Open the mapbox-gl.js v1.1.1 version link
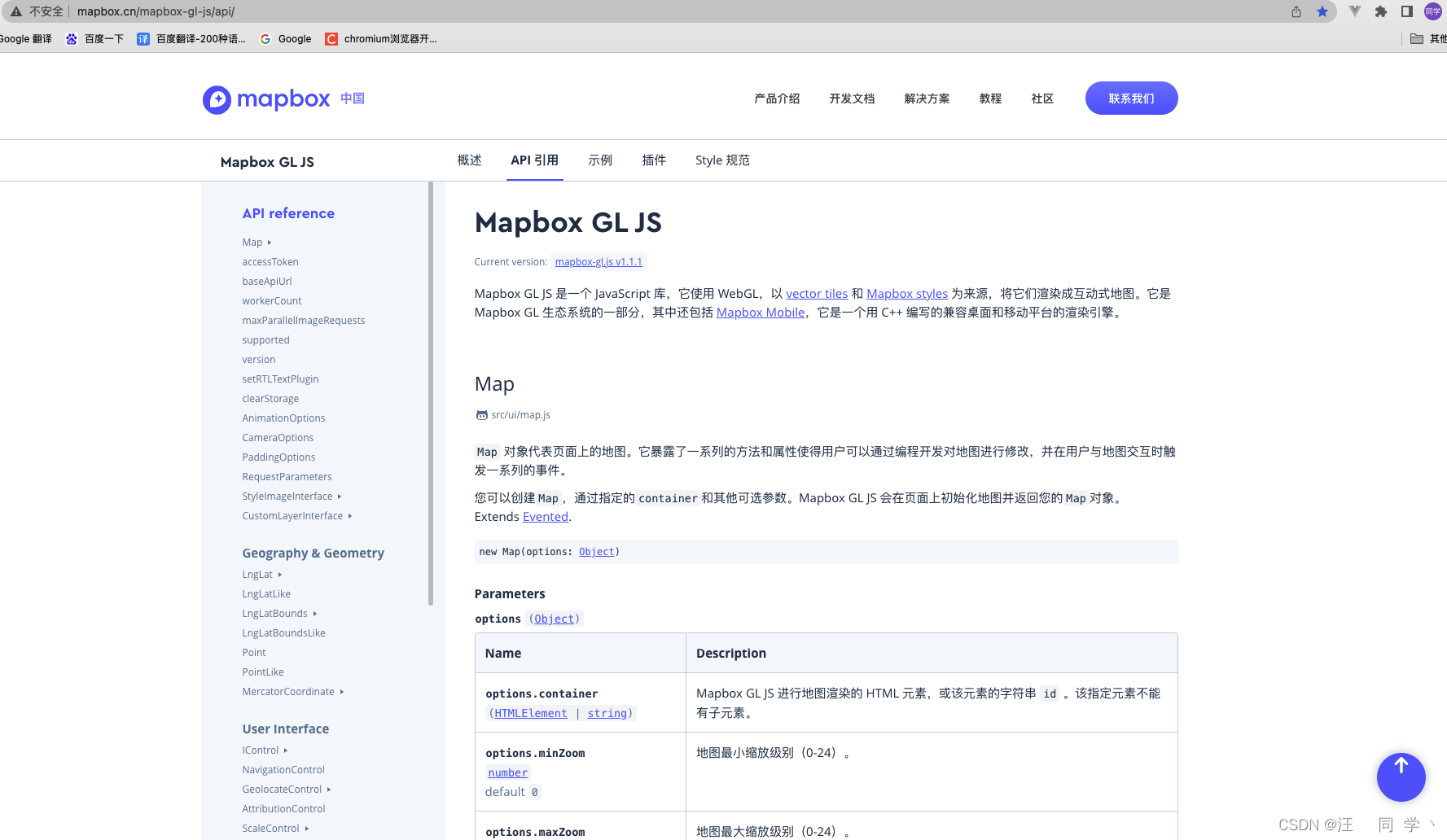Screen dimensions: 1447x840 599,261
